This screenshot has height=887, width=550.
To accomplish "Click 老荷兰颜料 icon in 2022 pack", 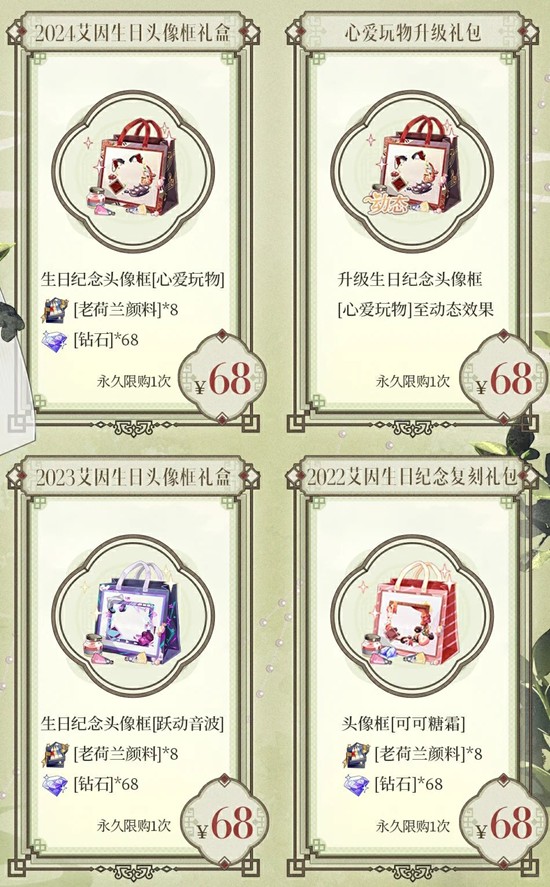I will (x=356, y=755).
